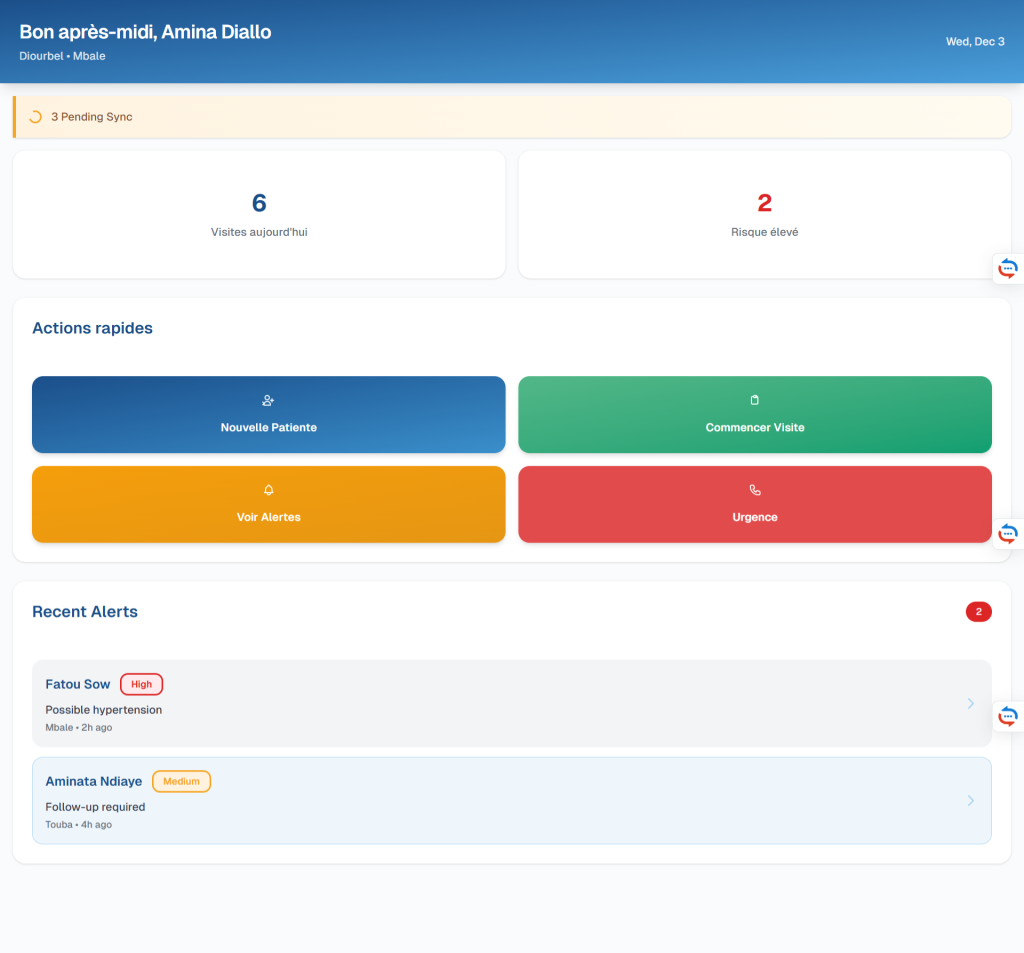Click the phone icon above Urgence
Viewport: 1024px width, 953px height.
(755, 490)
